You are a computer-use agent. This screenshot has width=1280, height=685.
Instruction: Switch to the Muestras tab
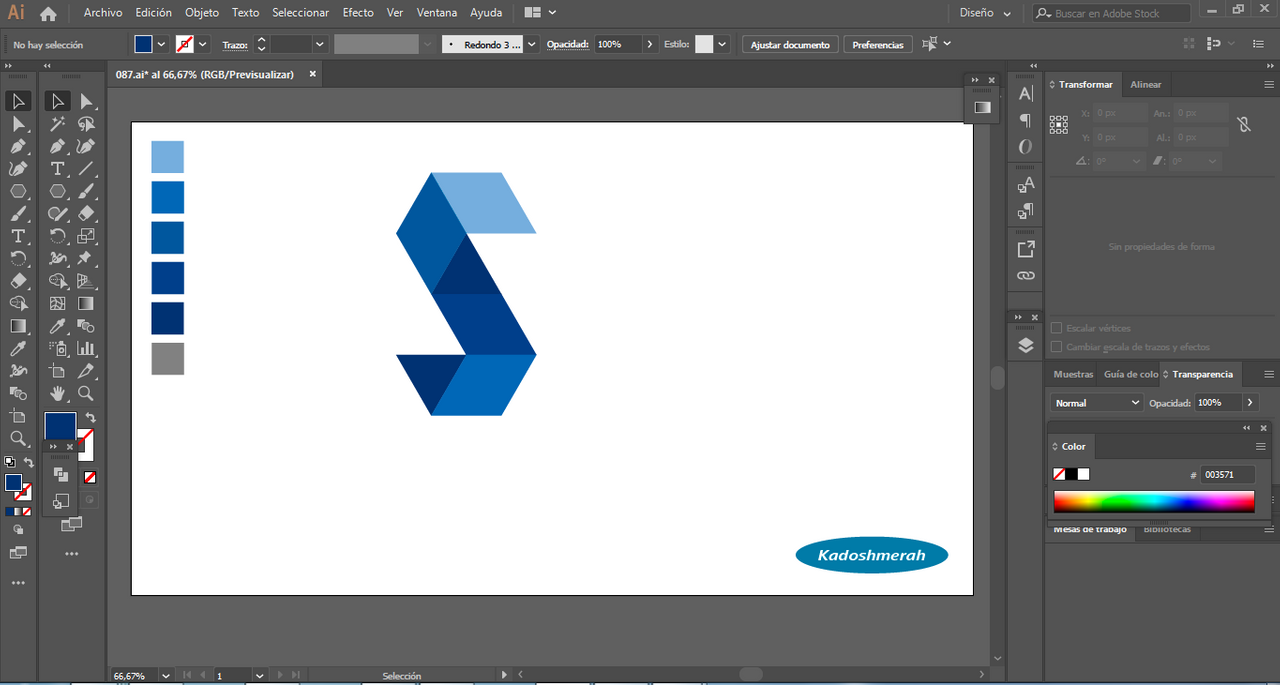coord(1073,374)
